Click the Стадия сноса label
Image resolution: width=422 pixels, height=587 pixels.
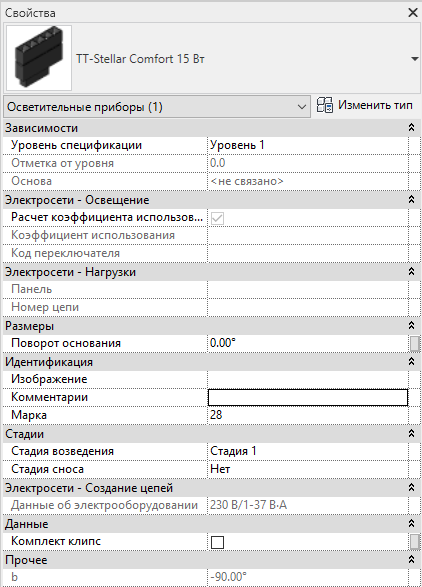48,469
